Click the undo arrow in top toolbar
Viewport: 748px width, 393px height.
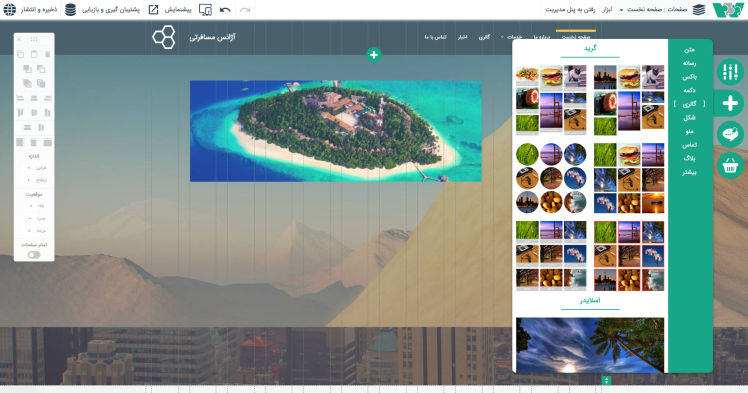coord(225,10)
